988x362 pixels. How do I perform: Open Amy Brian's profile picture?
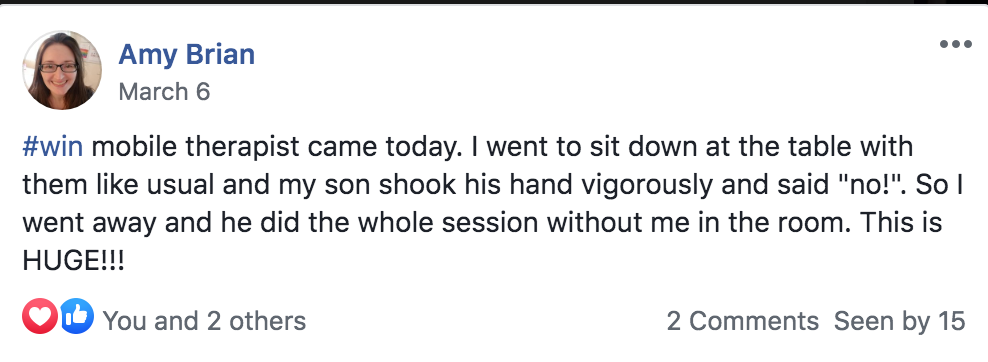pos(62,70)
